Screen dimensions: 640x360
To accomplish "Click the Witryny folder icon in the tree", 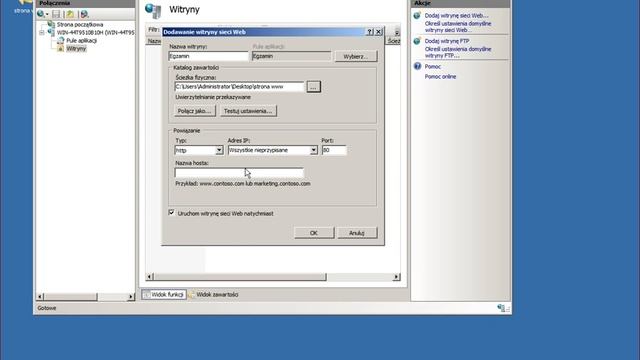I will point(60,49).
